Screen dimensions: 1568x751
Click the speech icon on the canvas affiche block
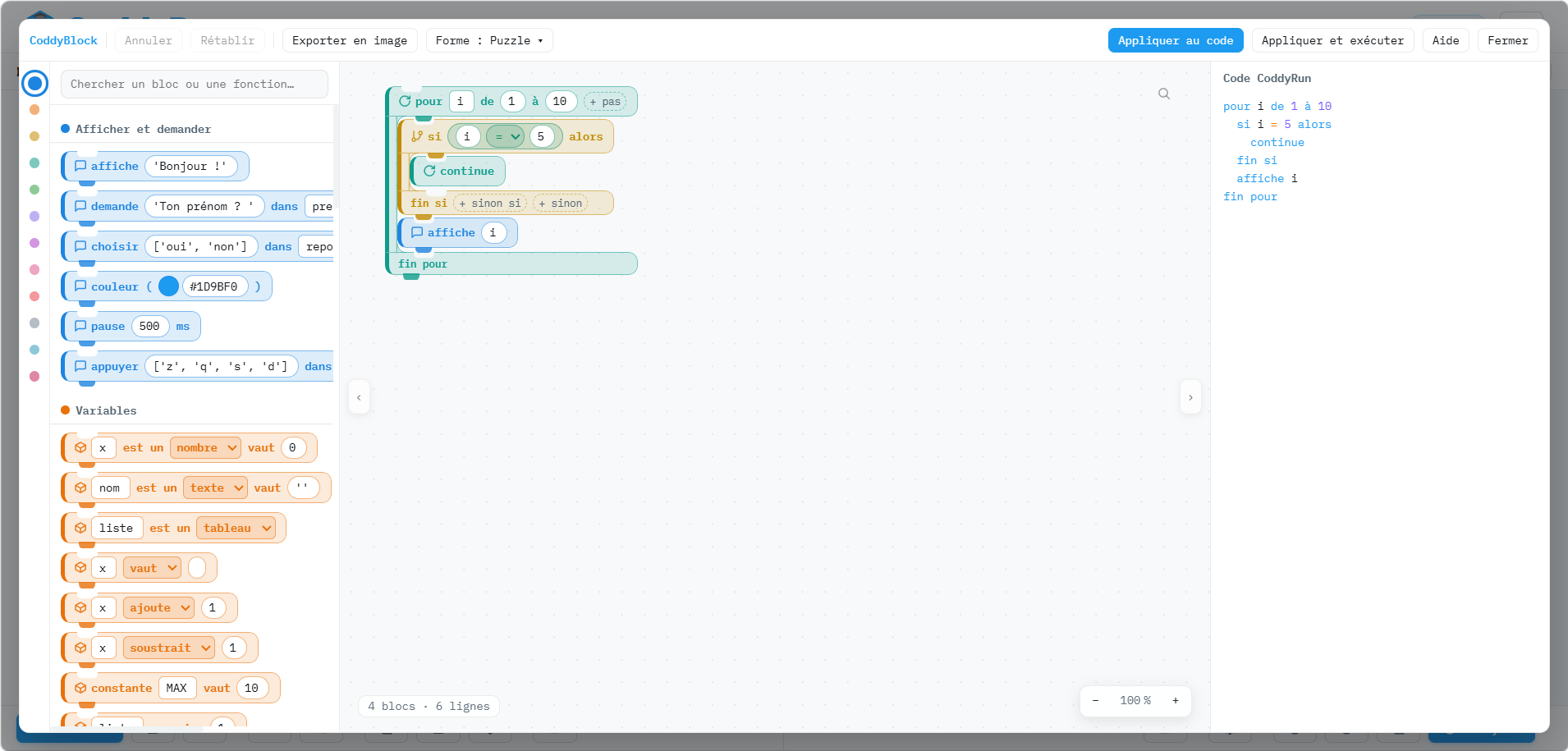point(417,232)
